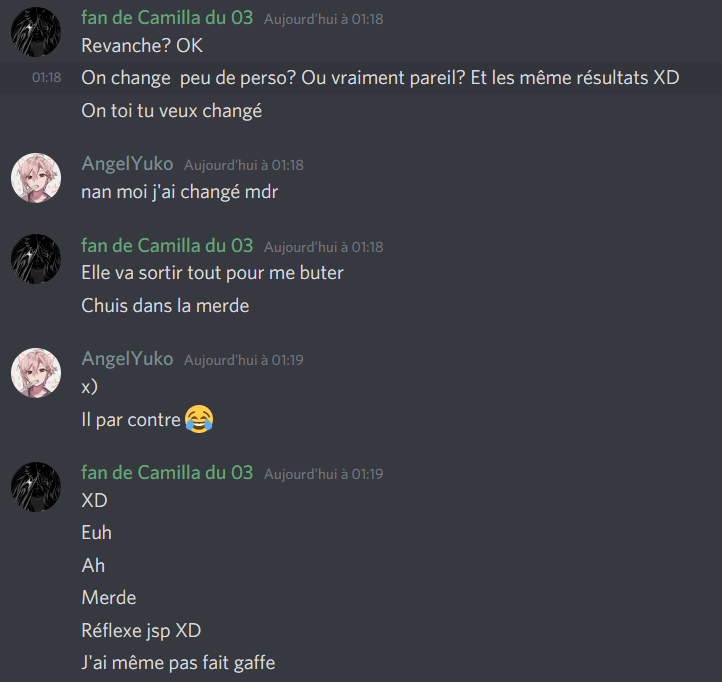Select the message 'On change peu de perso?'
Screen dimensions: 722x682
coord(380,78)
